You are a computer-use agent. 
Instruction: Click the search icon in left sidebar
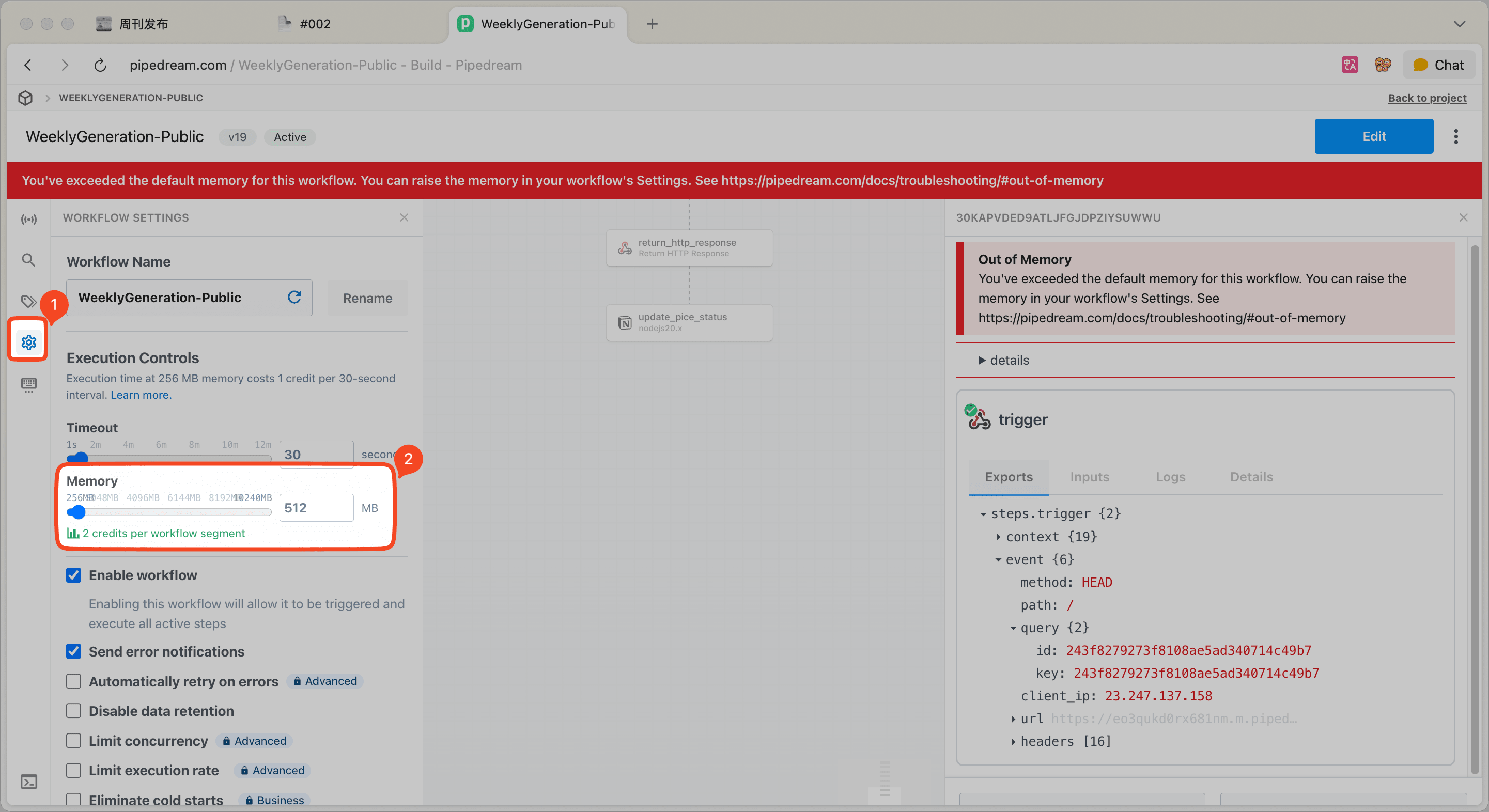point(28,260)
